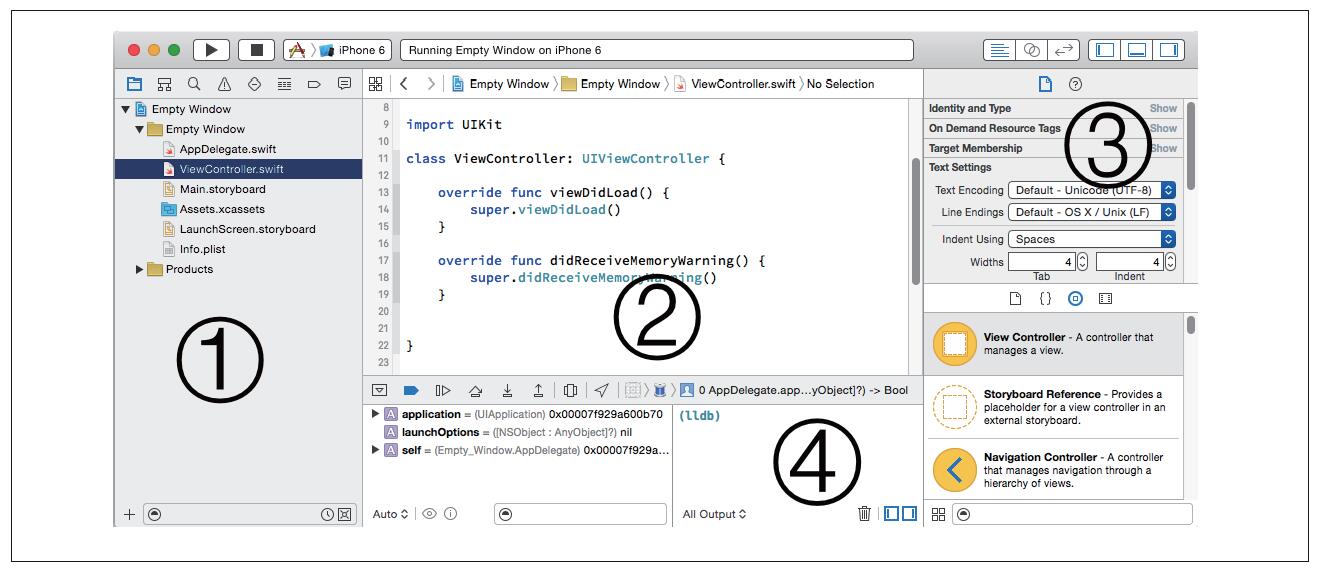Click the Step Out icon
The image size is (1320, 572).
pos(538,390)
